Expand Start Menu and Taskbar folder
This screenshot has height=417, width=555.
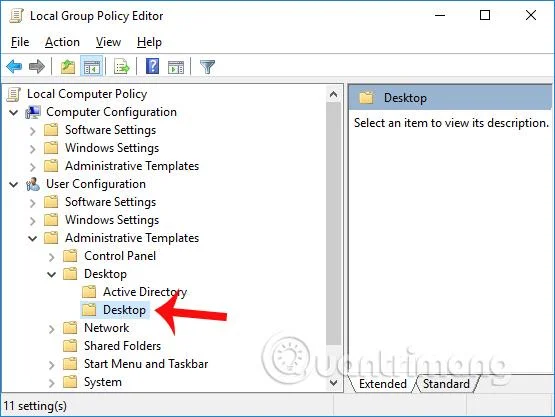click(x=51, y=365)
